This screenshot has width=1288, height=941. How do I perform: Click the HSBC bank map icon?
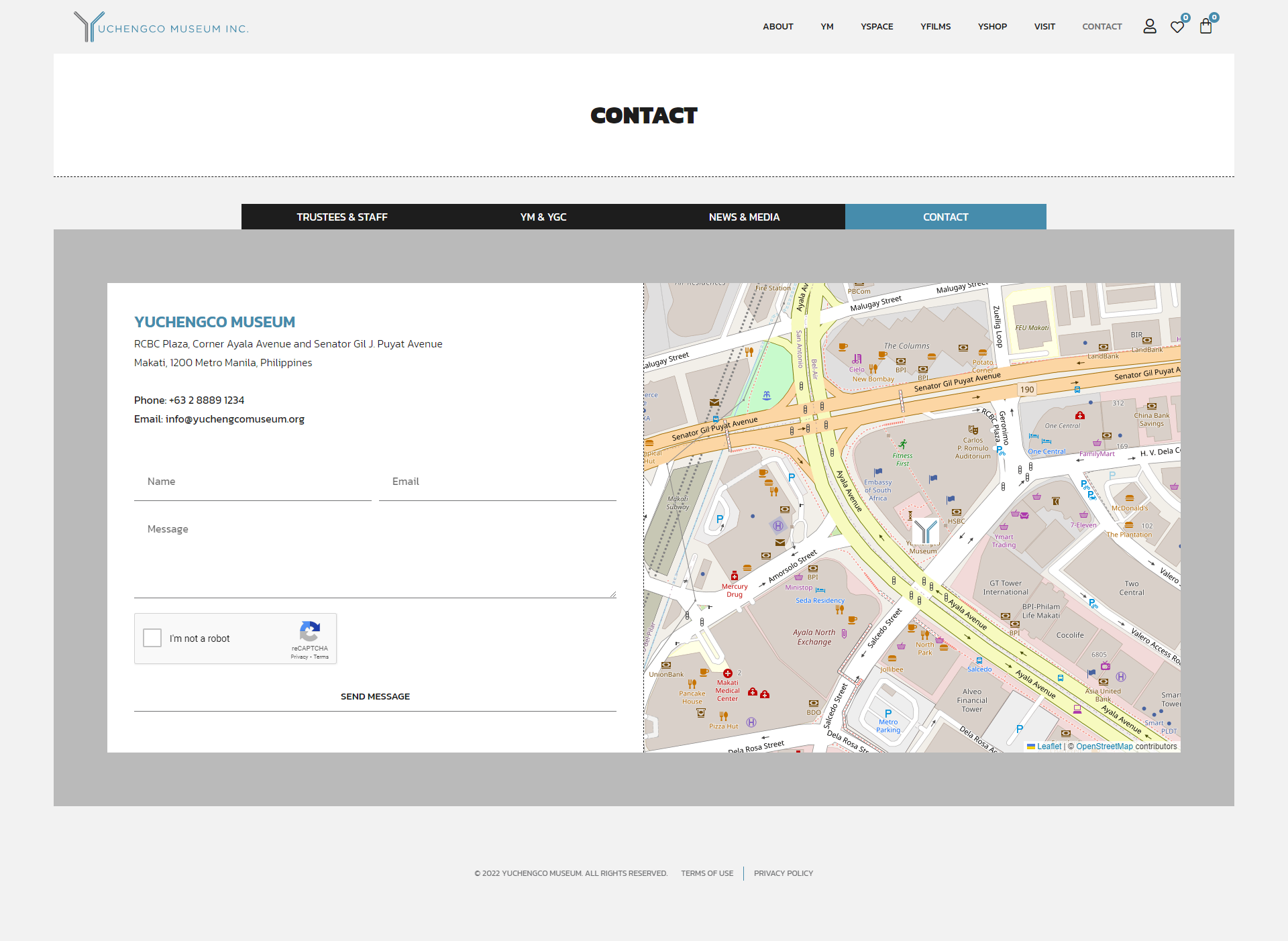point(957,512)
